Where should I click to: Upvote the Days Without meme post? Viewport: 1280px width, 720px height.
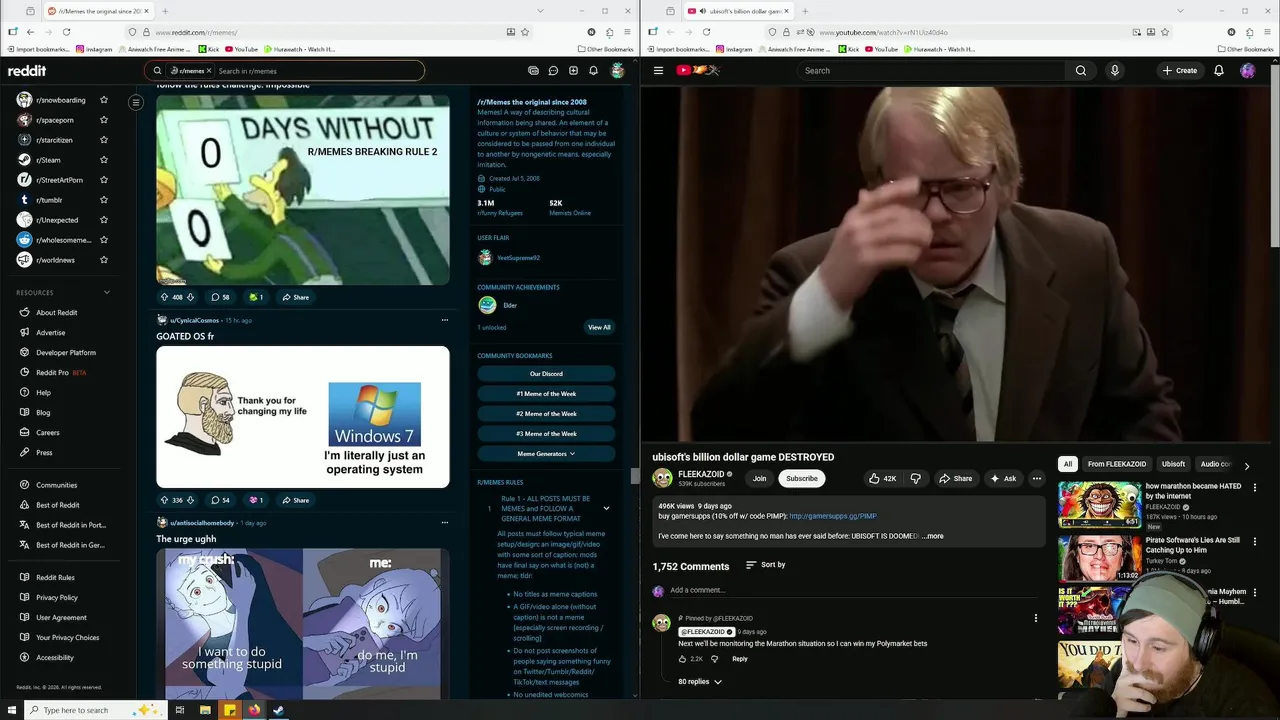pyautogui.click(x=165, y=297)
